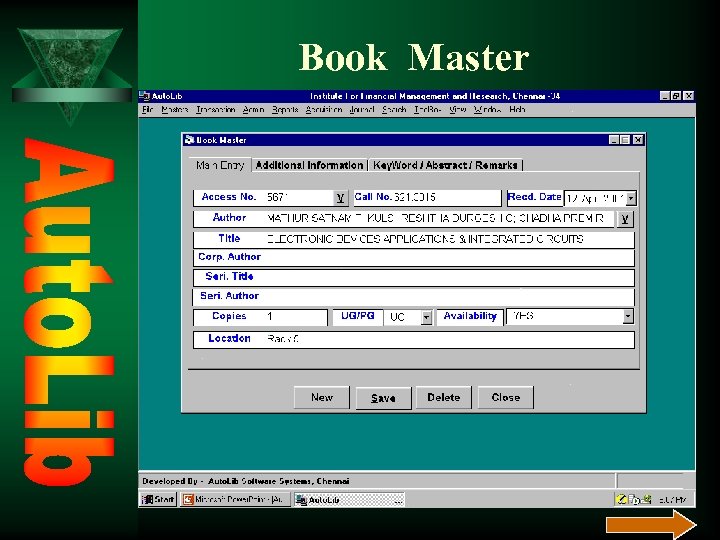Switch to Microsoft PowerPoint in the taskbar
Viewport: 720px width, 540px height.
click(x=236, y=500)
